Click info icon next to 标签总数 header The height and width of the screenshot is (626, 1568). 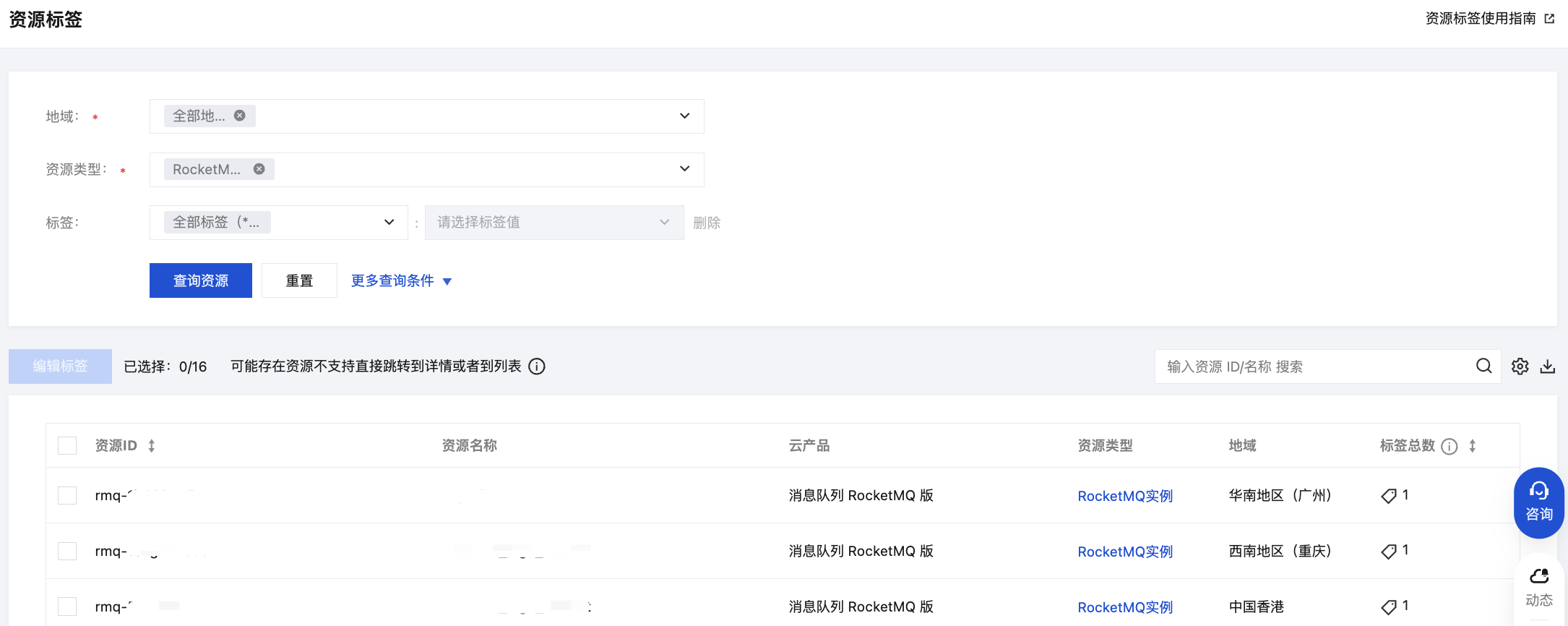click(x=1449, y=446)
